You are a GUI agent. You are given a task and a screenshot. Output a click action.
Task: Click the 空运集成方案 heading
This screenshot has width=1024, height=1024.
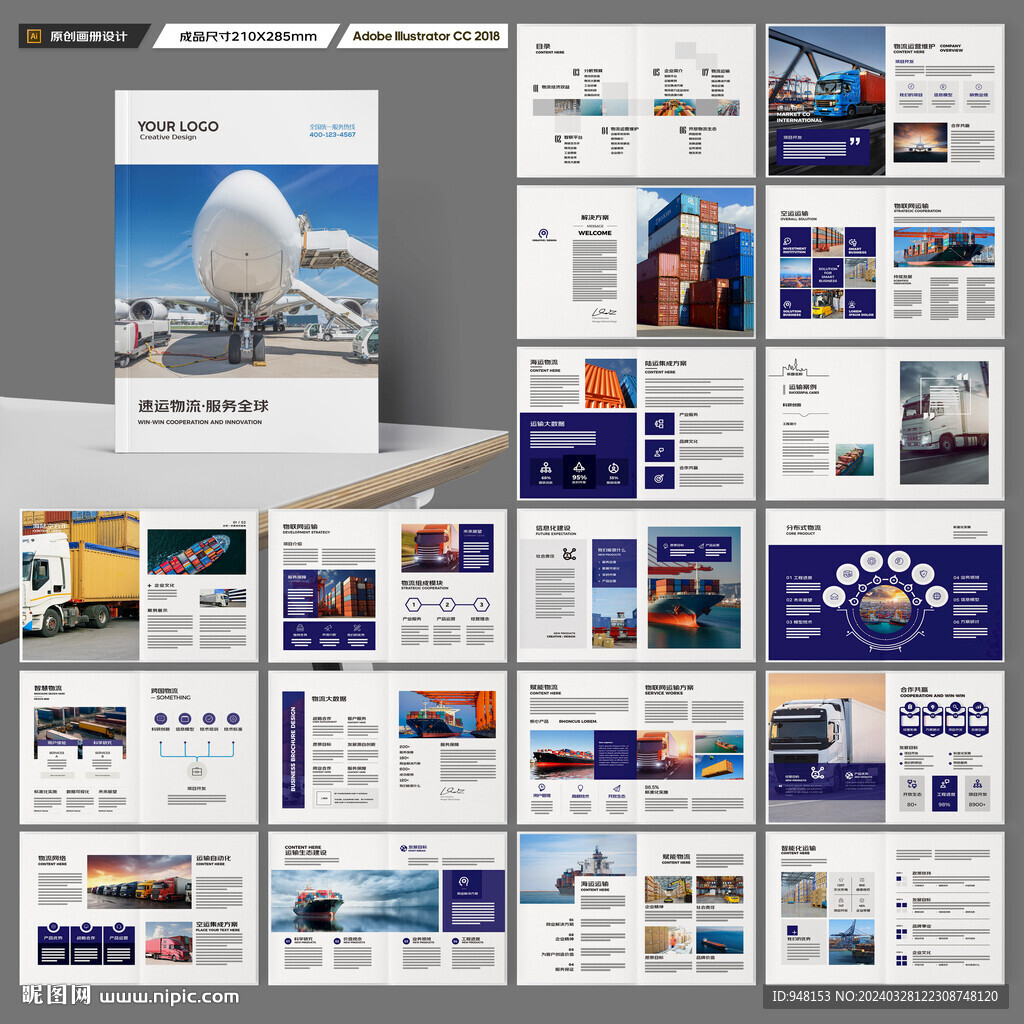click(217, 925)
